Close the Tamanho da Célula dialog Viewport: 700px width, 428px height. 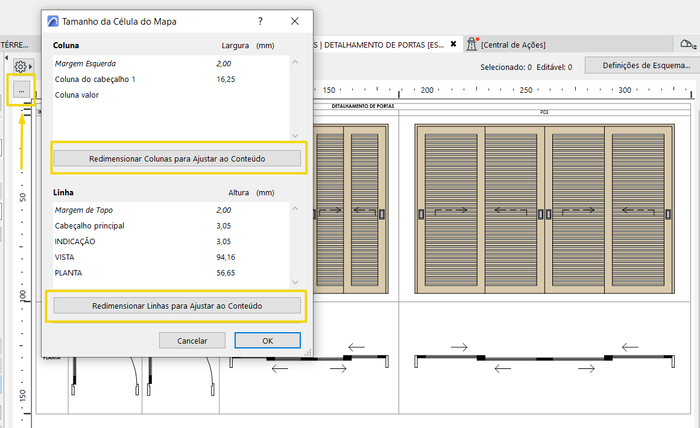pyautogui.click(x=295, y=21)
